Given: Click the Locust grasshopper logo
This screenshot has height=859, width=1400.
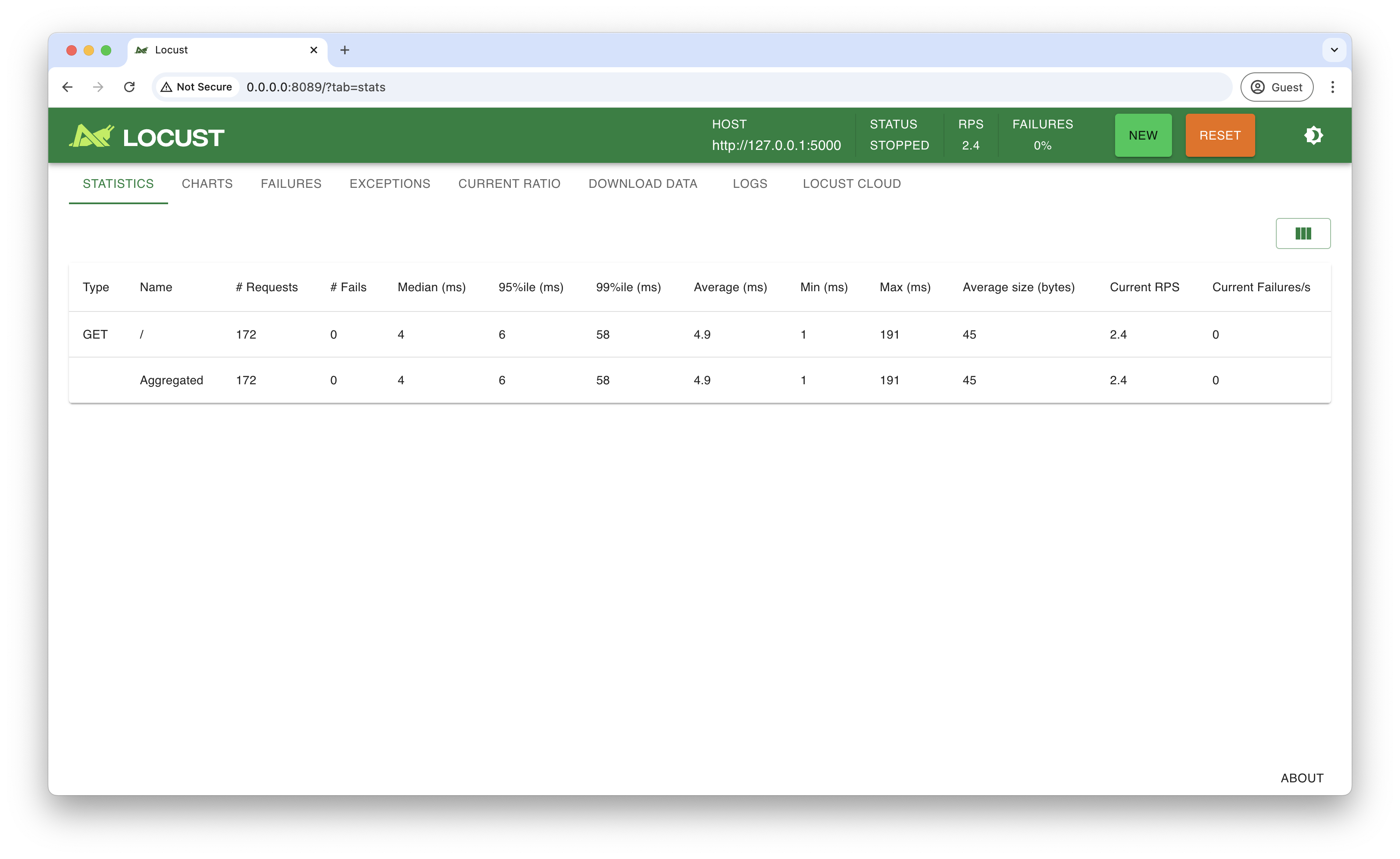Looking at the screenshot, I should click(91, 135).
